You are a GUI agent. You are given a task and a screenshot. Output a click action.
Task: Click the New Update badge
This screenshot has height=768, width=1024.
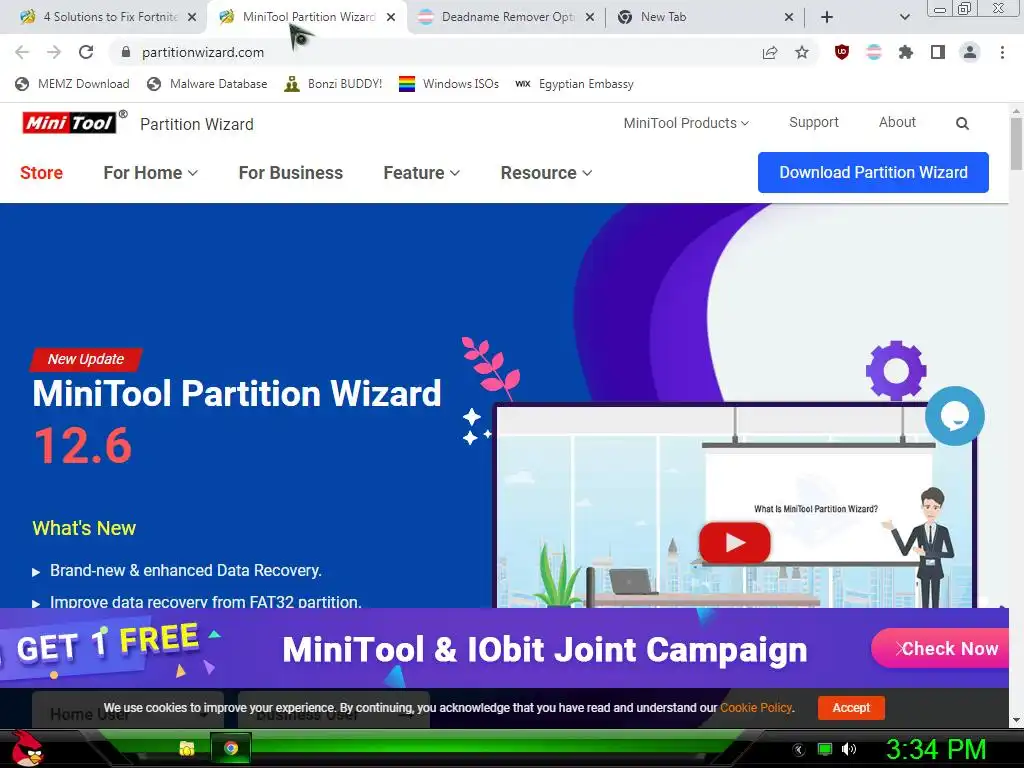coord(86,359)
